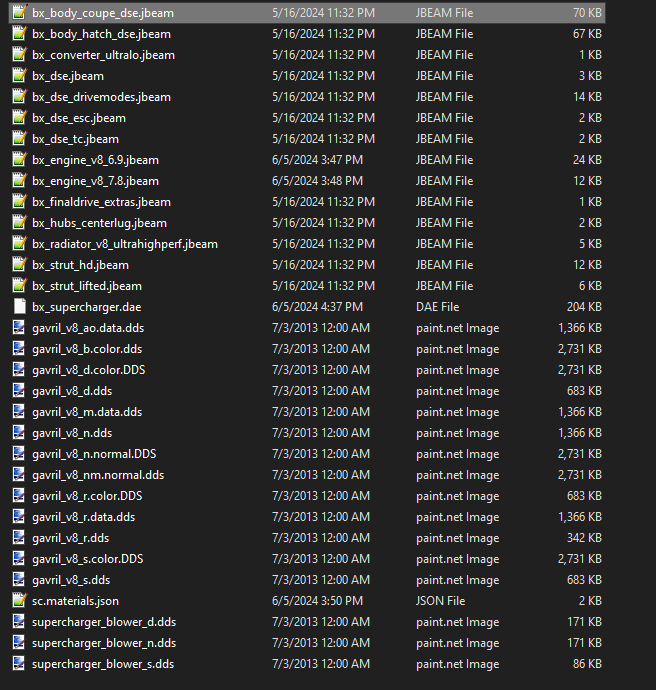The width and height of the screenshot is (656, 690).
Task: Click the 204 KB size of bx_supercharger.dae
Action: point(584,307)
